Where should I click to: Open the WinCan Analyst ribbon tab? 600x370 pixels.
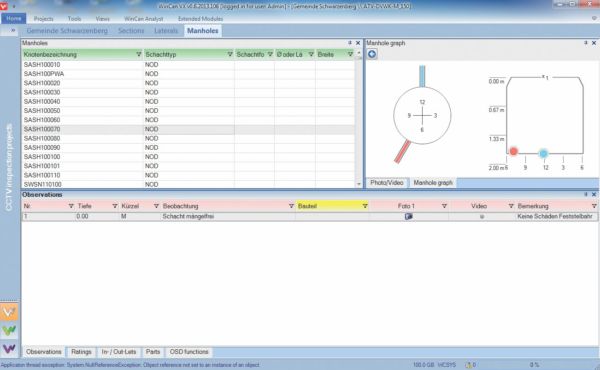pos(143,18)
